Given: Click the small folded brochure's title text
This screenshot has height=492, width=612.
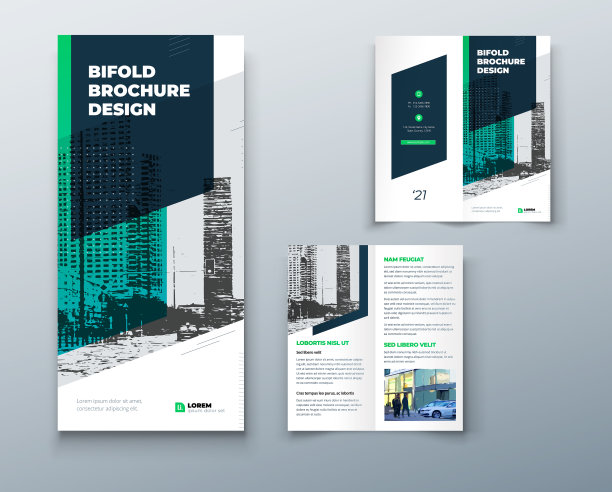Looking at the screenshot, I should pos(500,61).
